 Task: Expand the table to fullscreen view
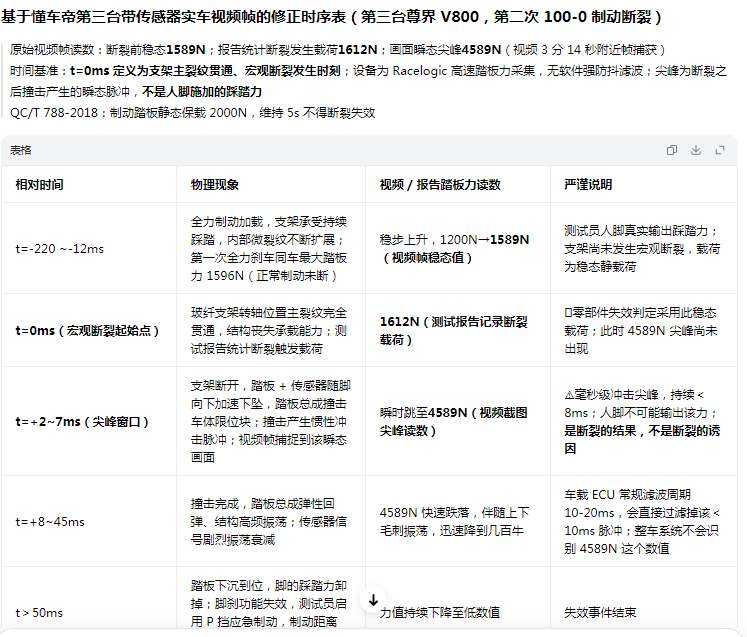(720, 151)
